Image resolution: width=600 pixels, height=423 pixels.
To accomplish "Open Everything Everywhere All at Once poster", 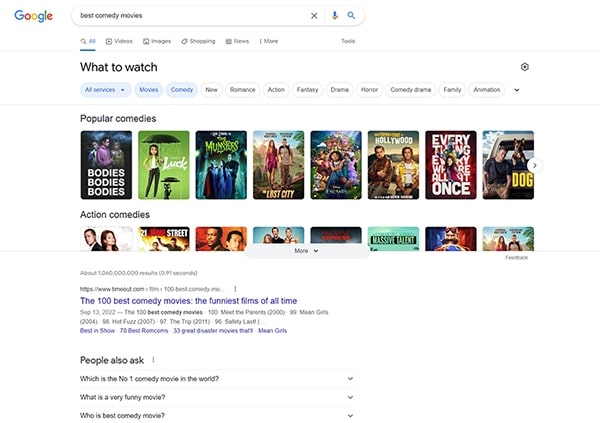I will tap(451, 165).
